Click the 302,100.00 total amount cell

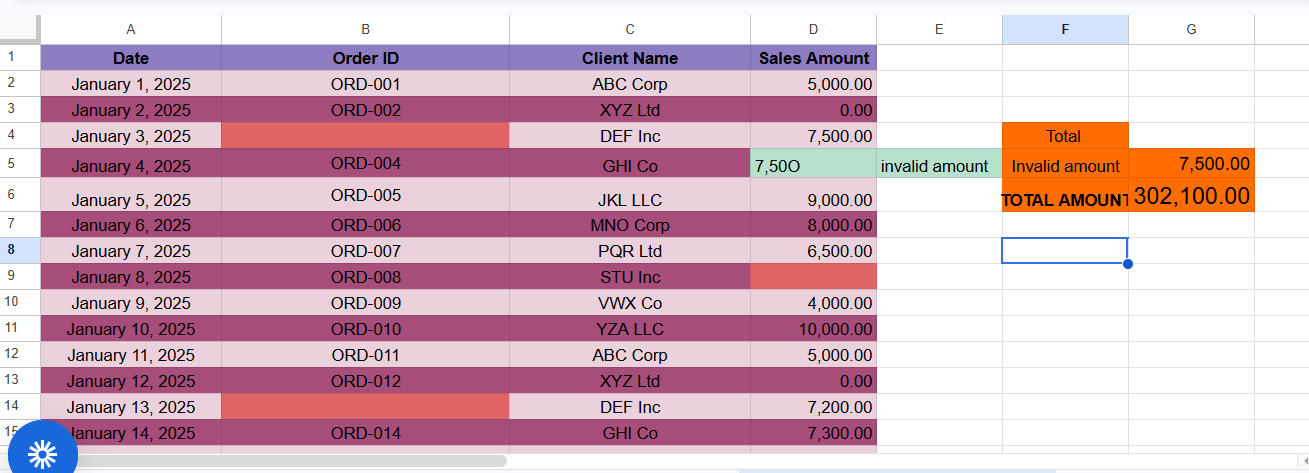(x=1191, y=197)
